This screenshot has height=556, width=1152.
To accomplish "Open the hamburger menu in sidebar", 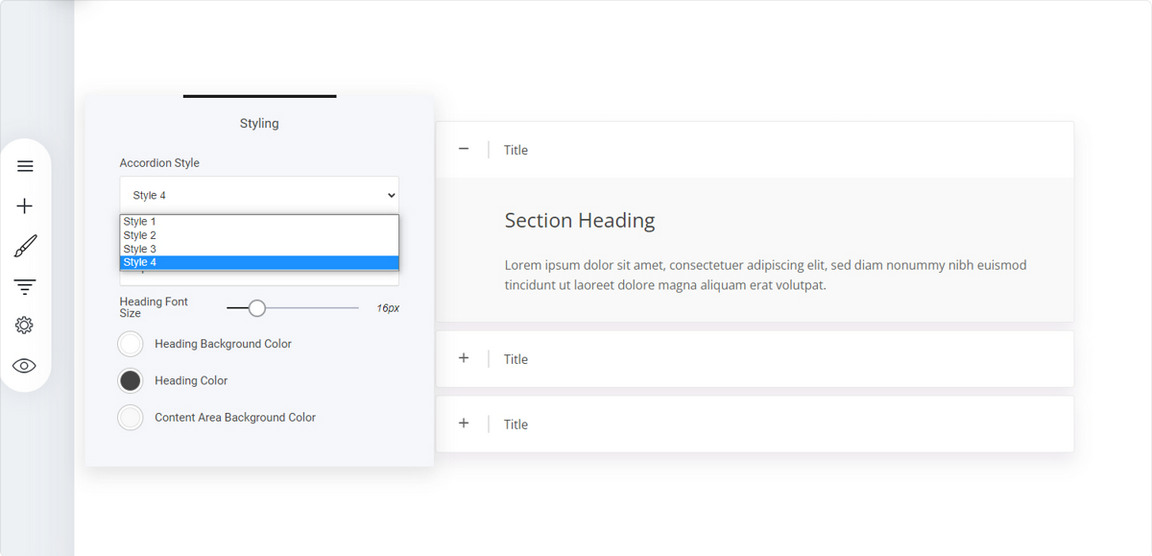I will 25,166.
